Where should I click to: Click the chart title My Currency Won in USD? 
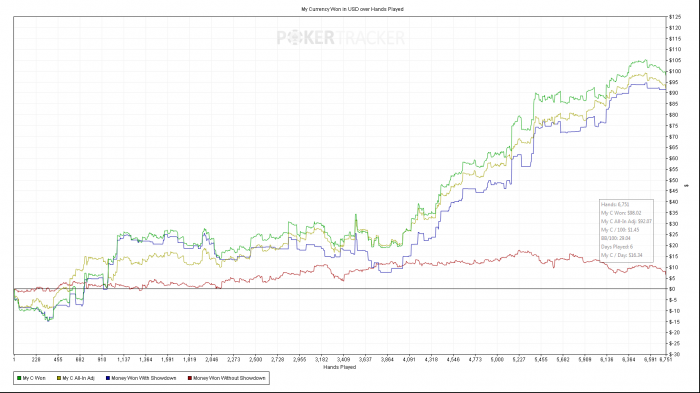(x=352, y=9)
